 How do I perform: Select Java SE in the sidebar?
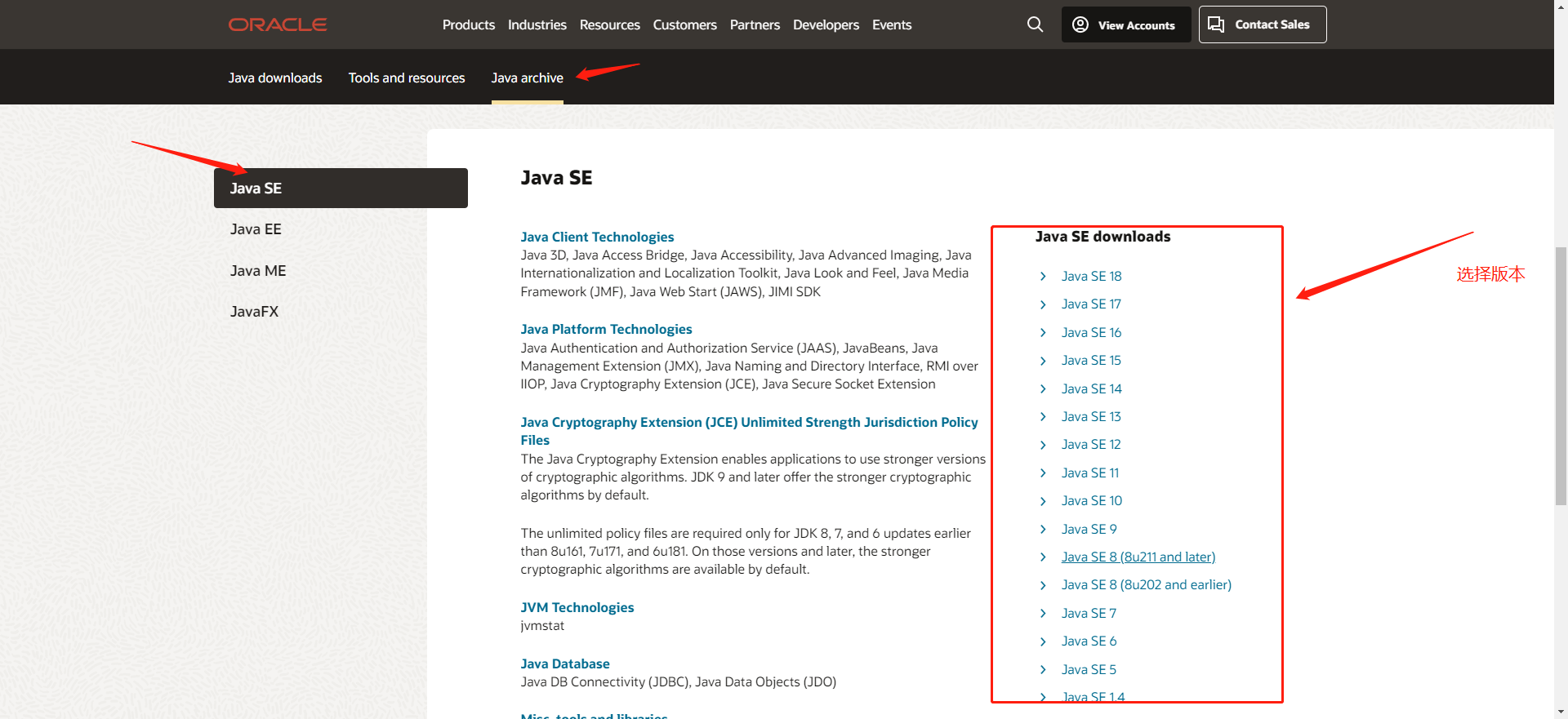[x=341, y=188]
